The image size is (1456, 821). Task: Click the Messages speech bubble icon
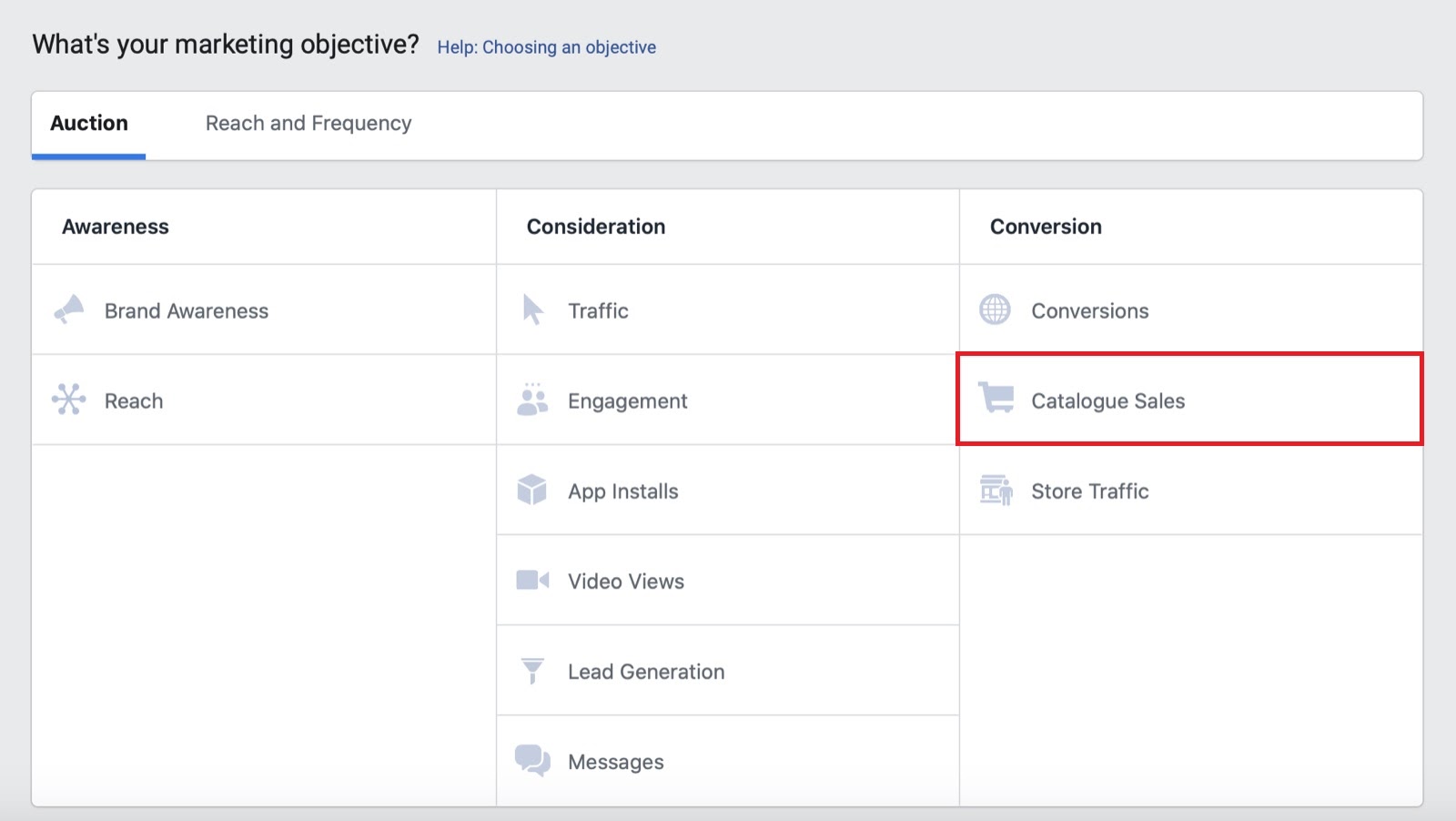(x=531, y=761)
